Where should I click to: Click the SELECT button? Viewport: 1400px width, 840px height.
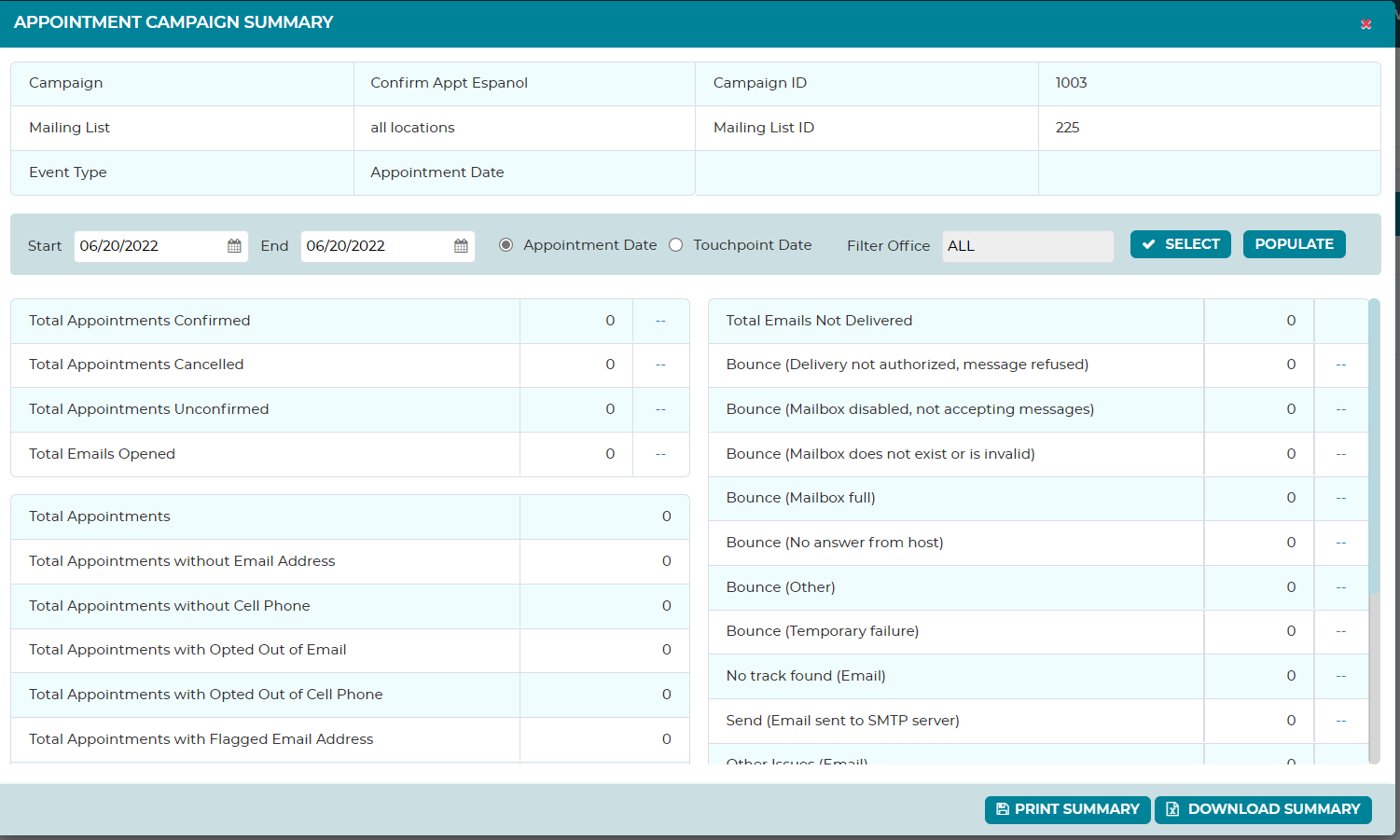[x=1181, y=244]
